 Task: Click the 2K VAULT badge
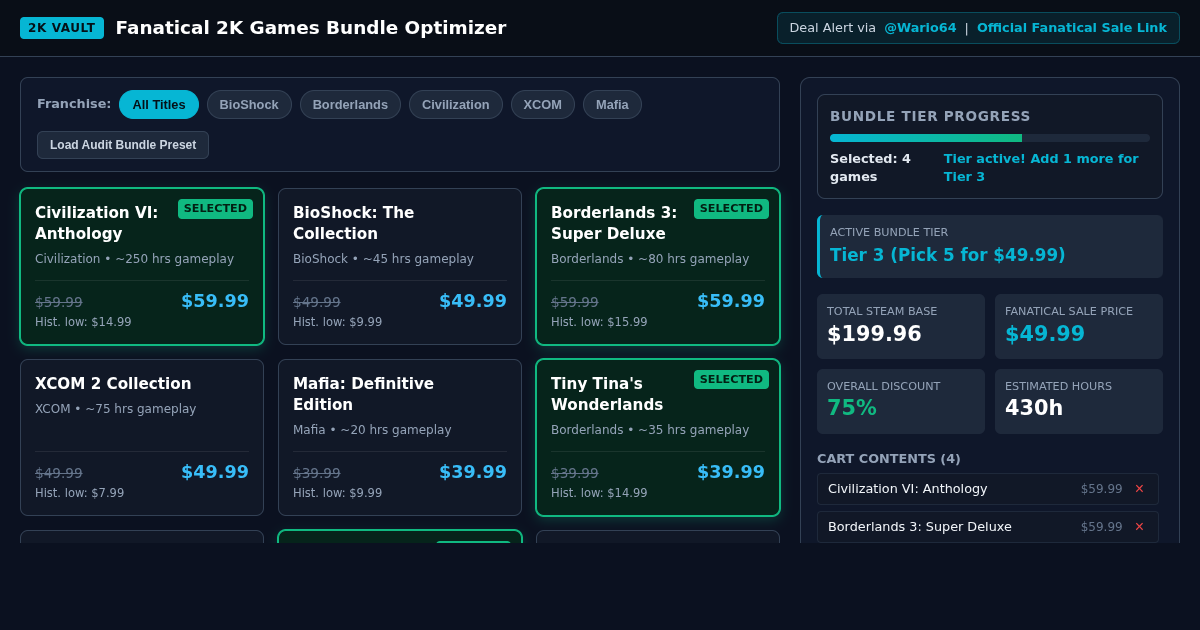(x=62, y=28)
